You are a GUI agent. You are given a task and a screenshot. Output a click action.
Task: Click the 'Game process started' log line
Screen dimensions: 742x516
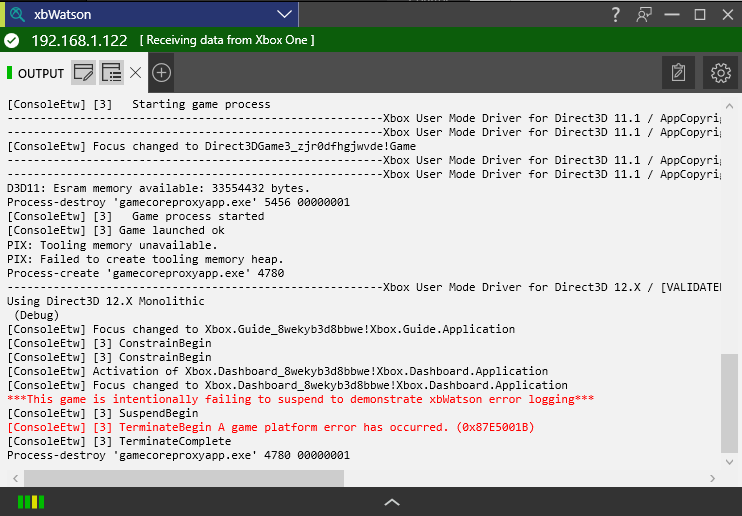coord(136,216)
